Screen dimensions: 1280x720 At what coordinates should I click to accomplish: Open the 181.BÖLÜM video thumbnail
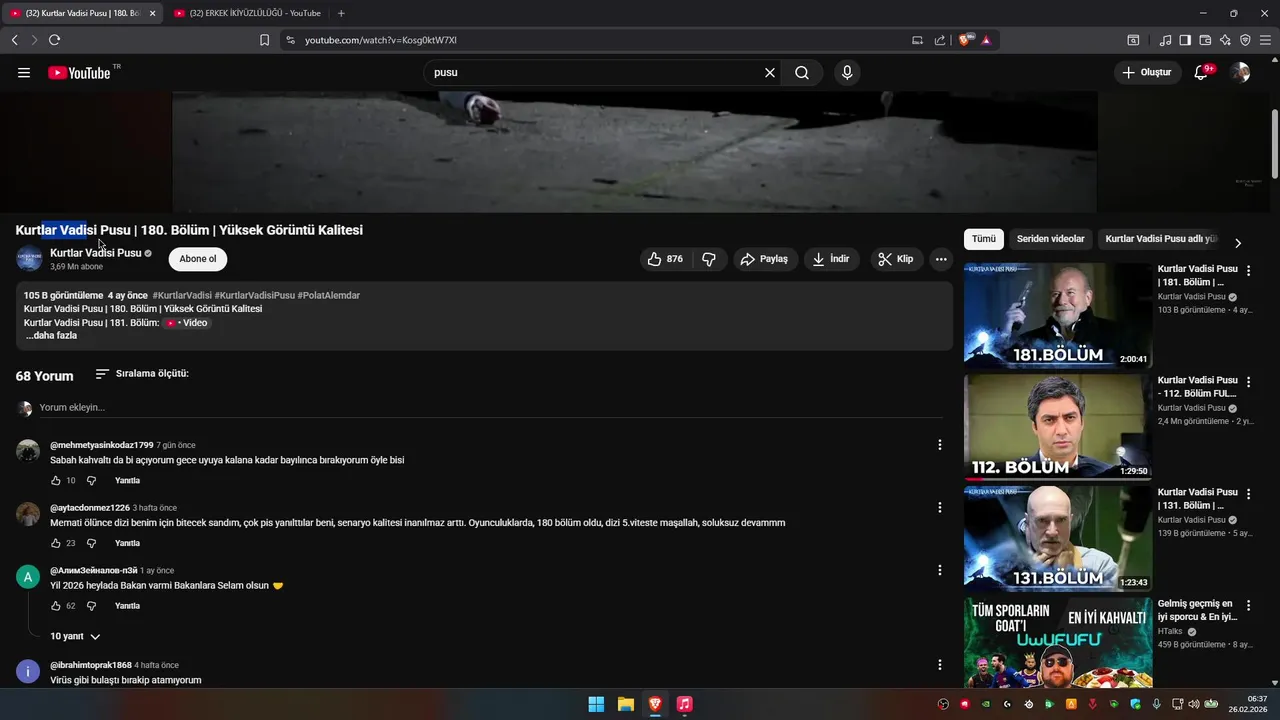pos(1057,315)
